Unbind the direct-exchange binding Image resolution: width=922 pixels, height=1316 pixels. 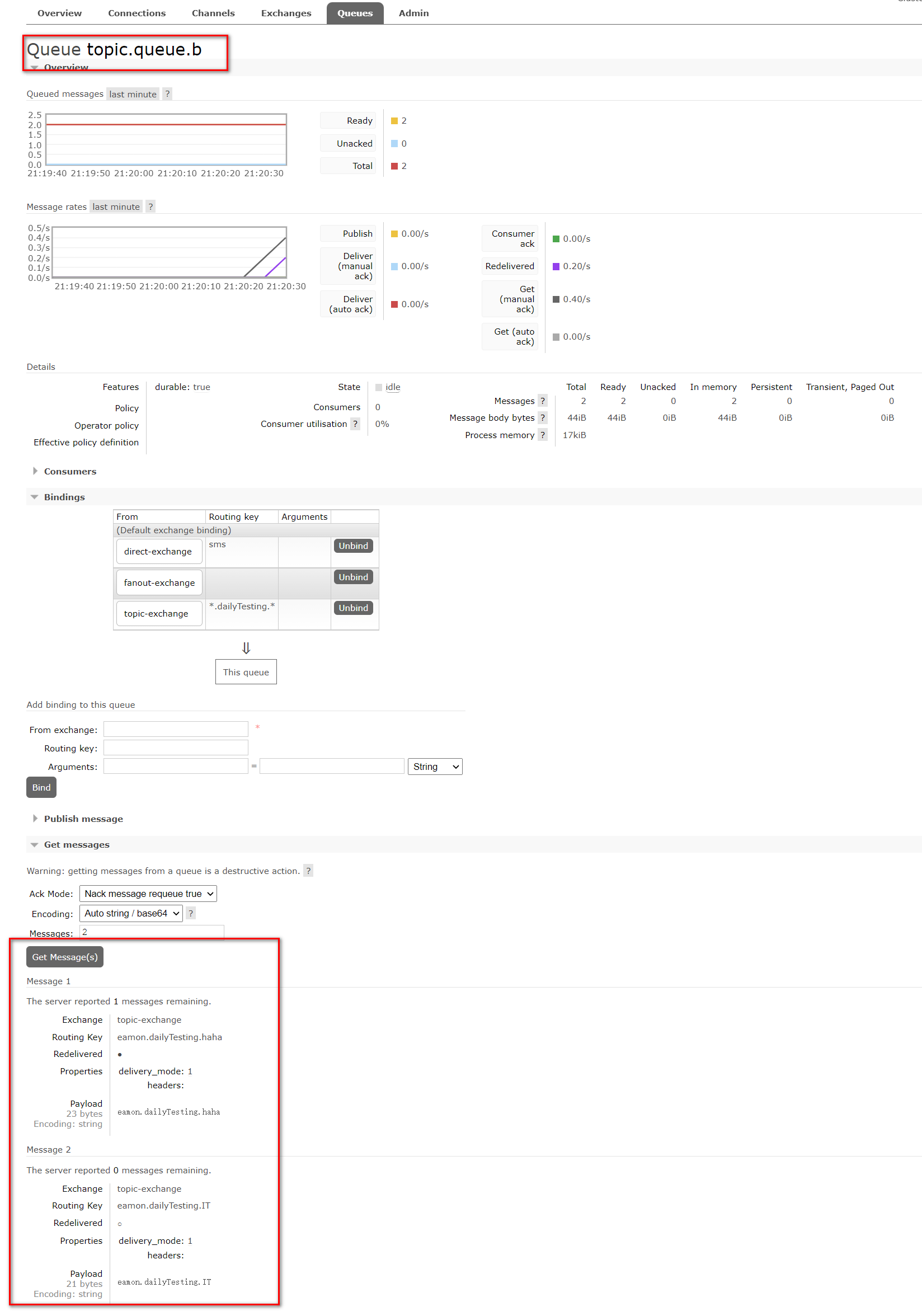pos(353,546)
